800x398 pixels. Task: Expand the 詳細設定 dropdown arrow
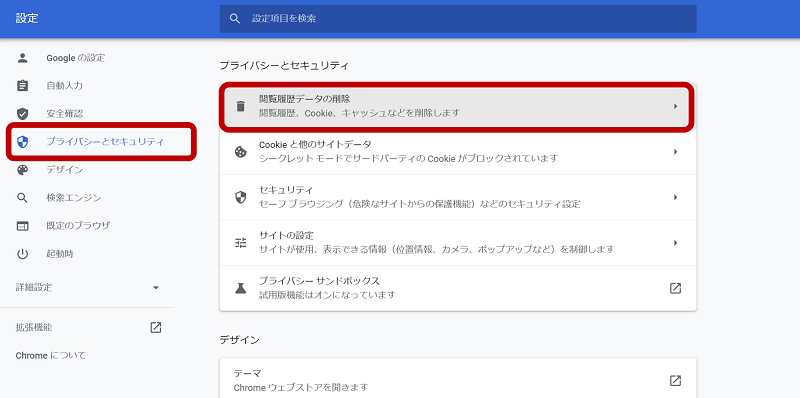point(156,288)
